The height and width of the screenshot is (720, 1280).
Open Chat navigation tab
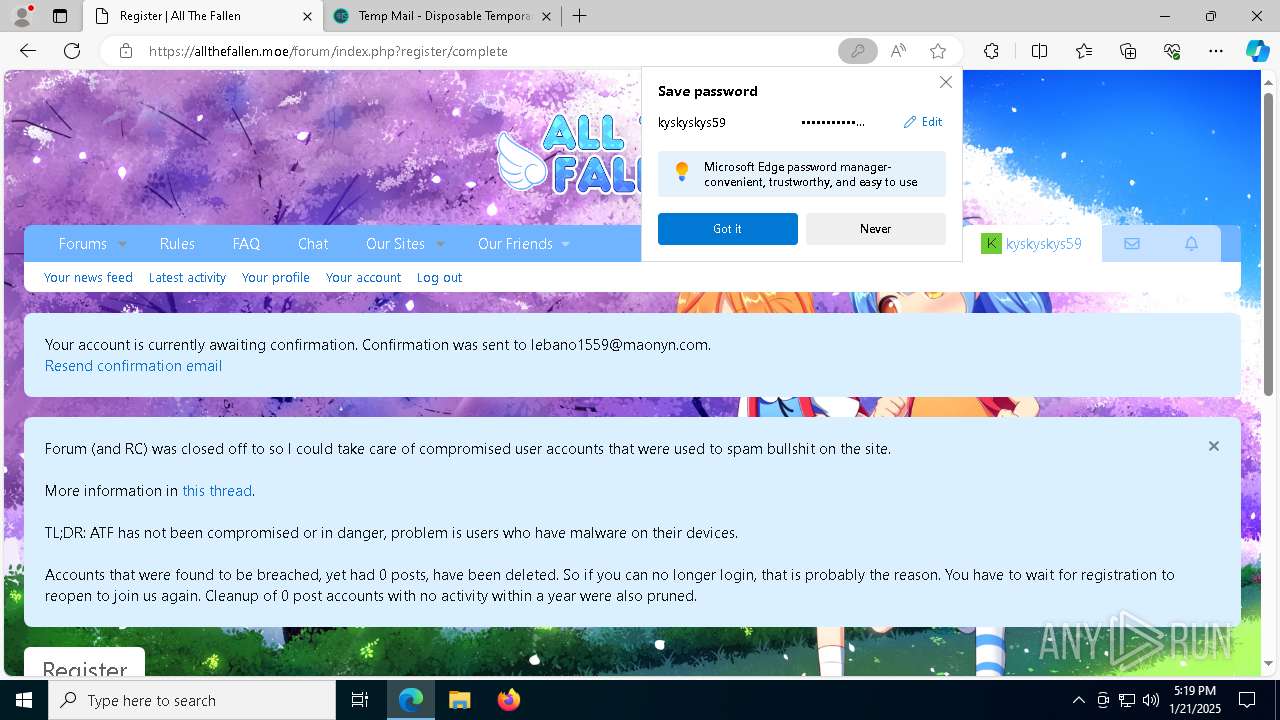tap(313, 243)
